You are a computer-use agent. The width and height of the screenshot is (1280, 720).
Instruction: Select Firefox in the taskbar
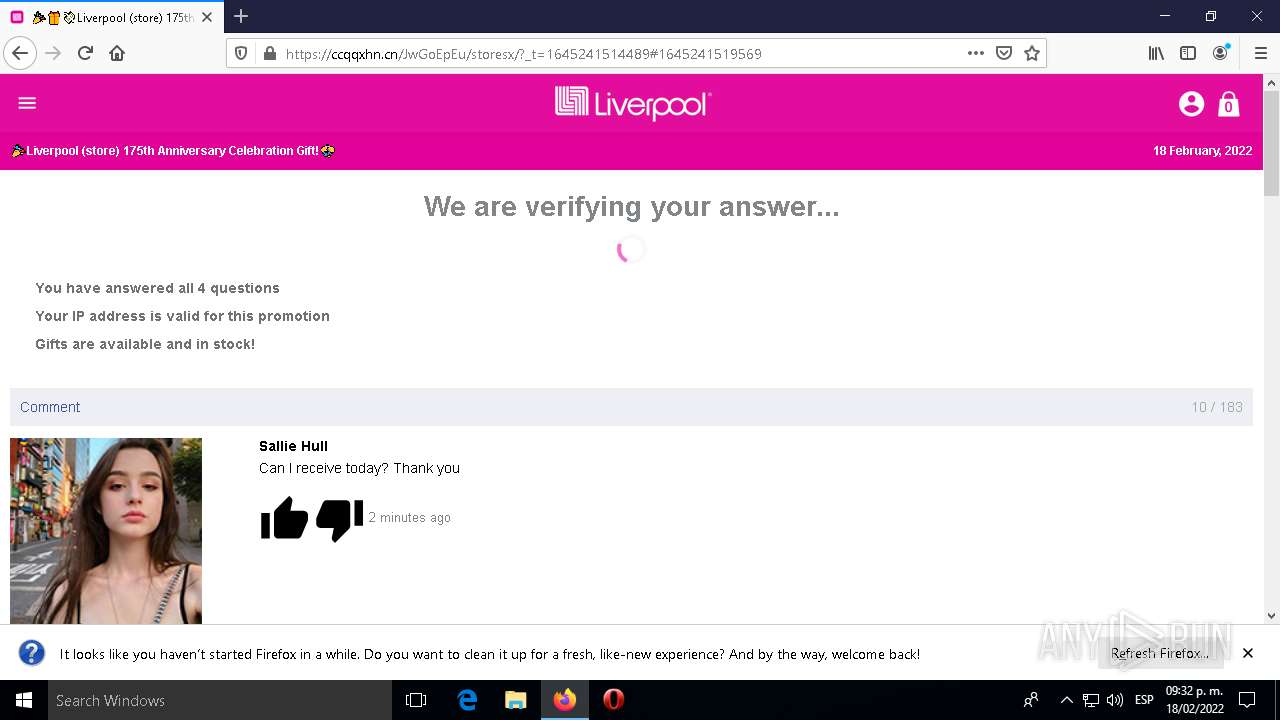(565, 700)
